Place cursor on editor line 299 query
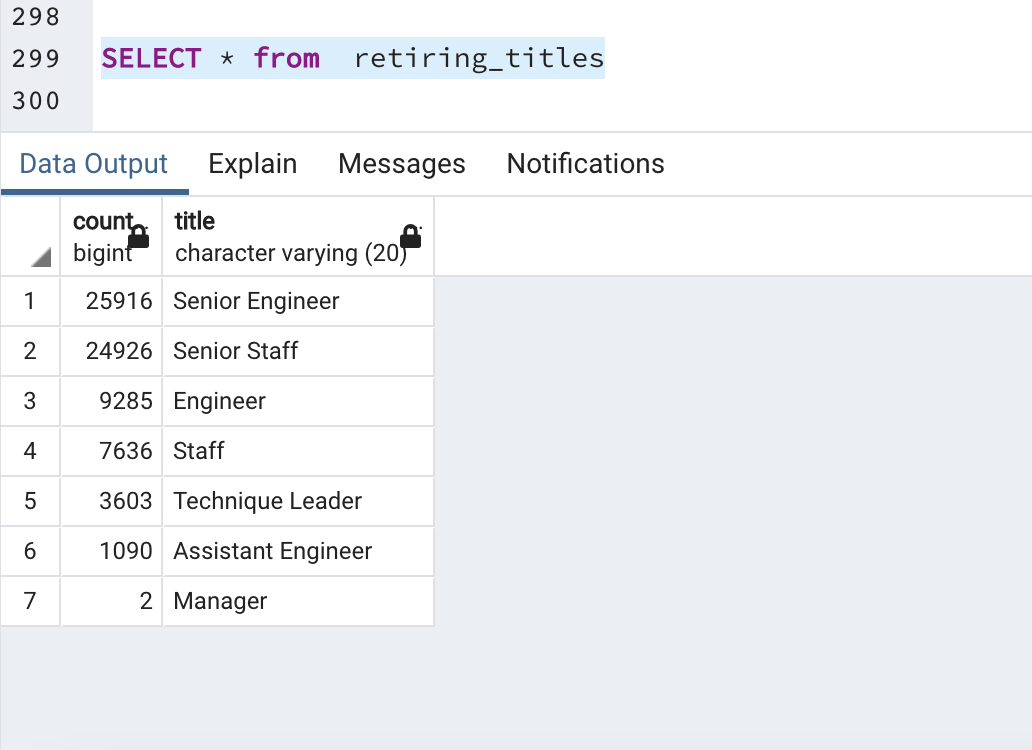 tap(353, 59)
